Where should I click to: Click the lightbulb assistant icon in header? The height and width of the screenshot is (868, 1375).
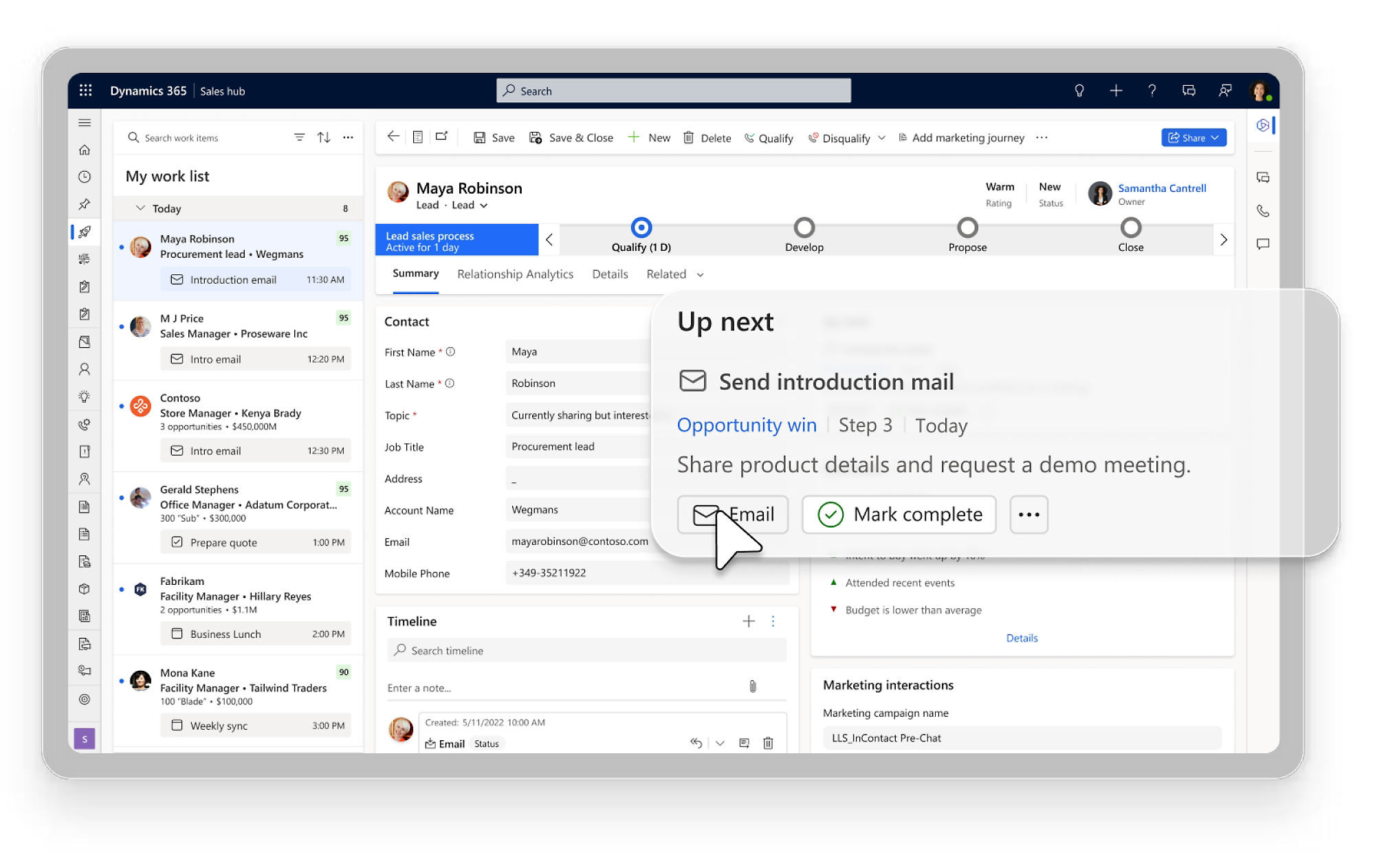(1079, 91)
